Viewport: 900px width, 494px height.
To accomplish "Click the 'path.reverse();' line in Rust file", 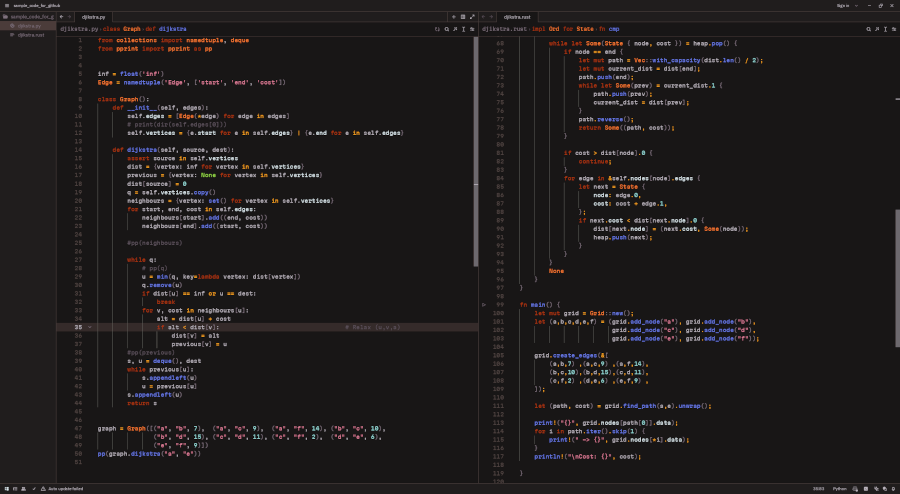I will pos(606,119).
